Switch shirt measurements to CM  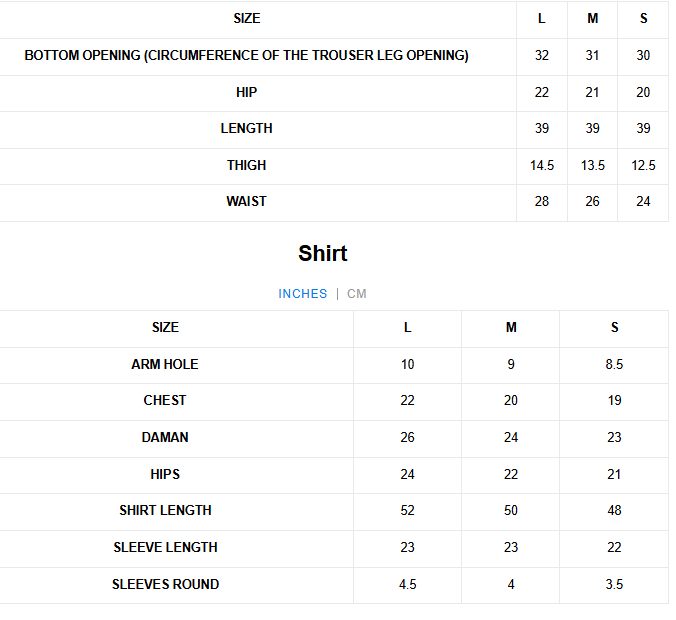click(357, 294)
